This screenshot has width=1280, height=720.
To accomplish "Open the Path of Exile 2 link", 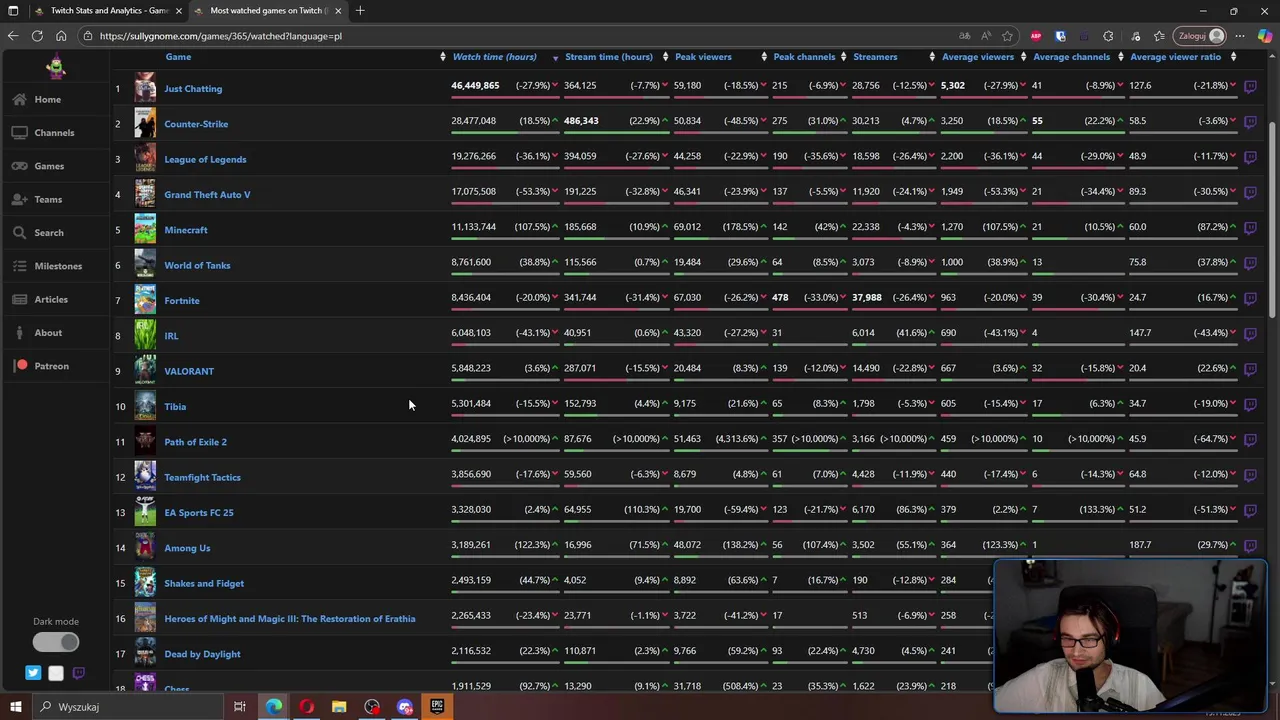I will point(195,442).
